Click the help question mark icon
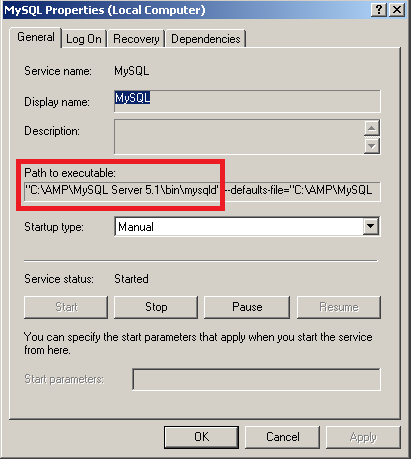The height and width of the screenshot is (459, 411). (x=379, y=10)
